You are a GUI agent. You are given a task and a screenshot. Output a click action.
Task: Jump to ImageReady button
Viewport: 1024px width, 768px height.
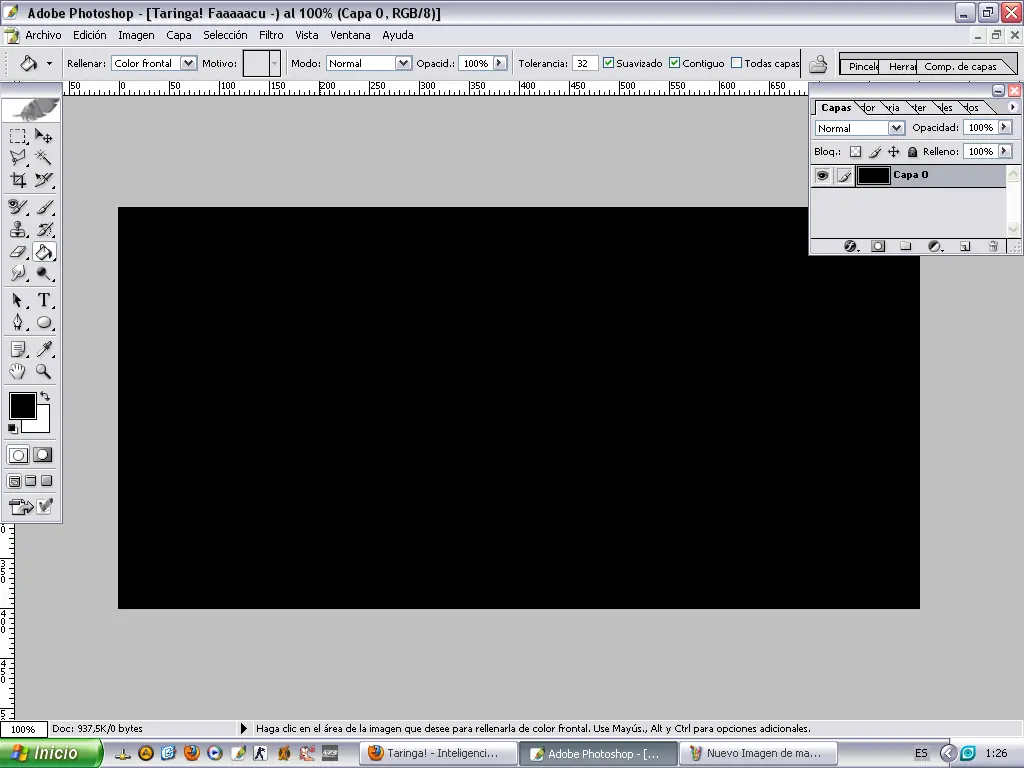tap(21, 507)
